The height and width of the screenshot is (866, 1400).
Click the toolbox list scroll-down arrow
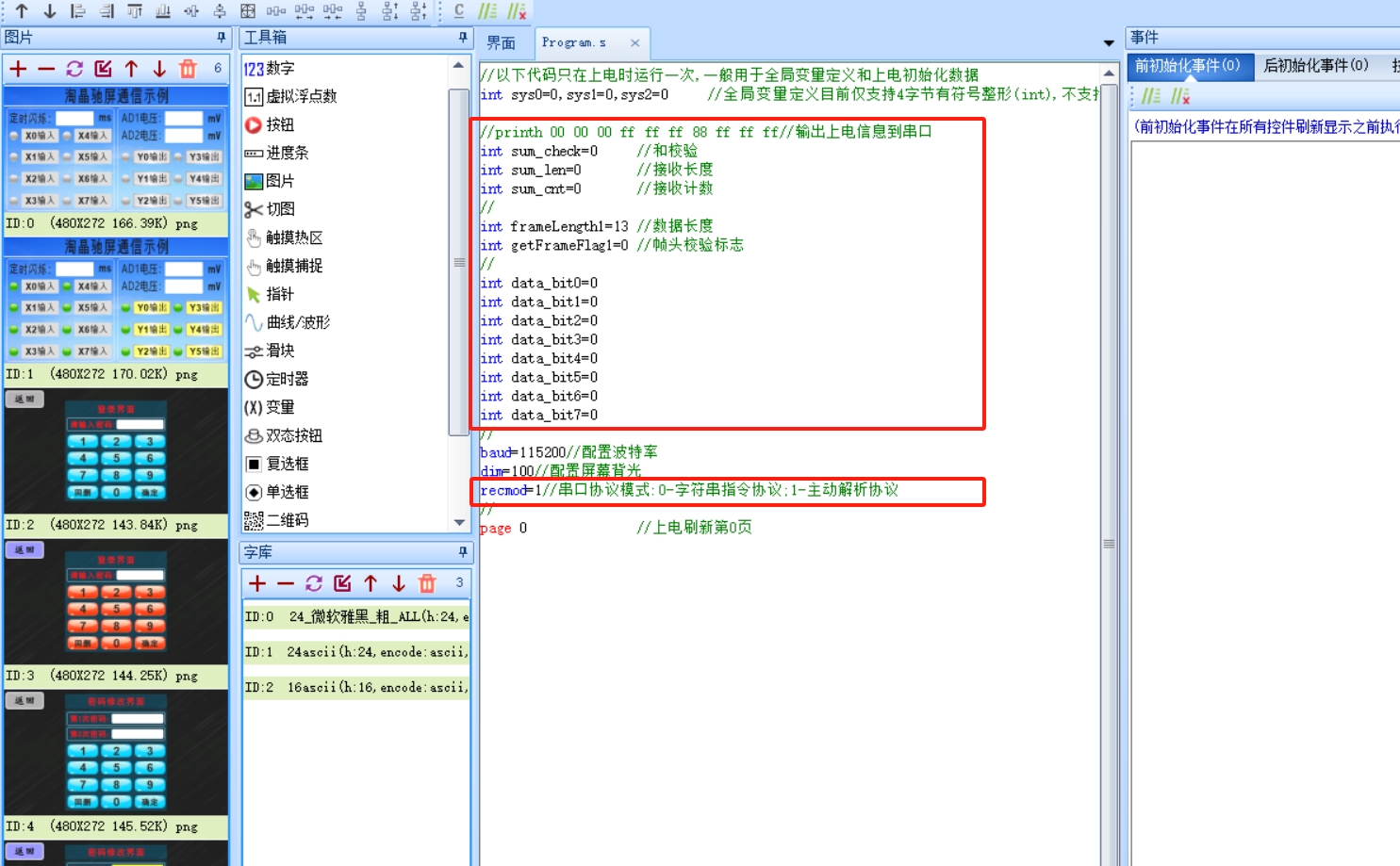[459, 522]
